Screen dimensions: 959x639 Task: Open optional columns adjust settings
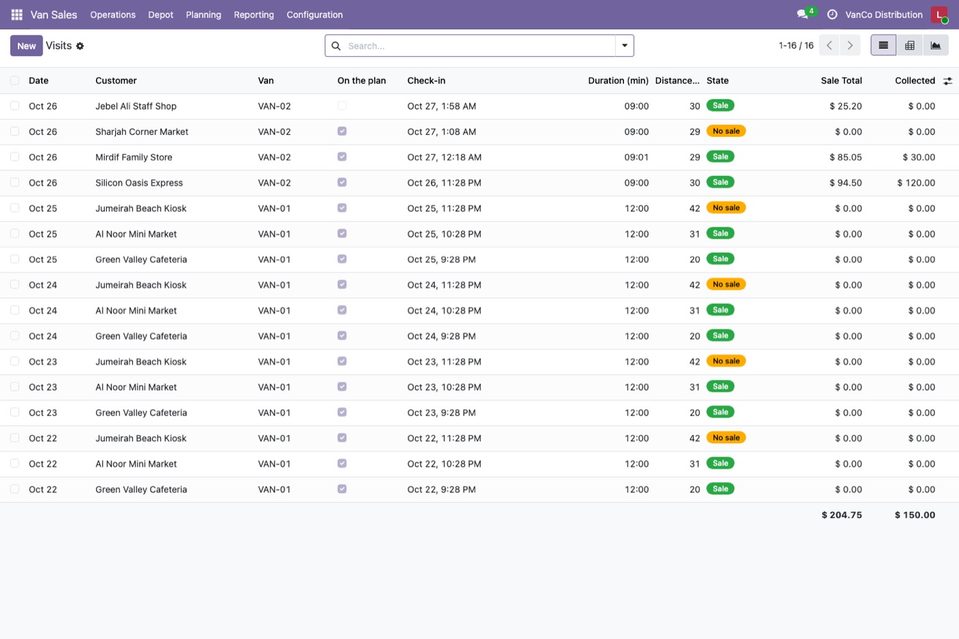[947, 81]
